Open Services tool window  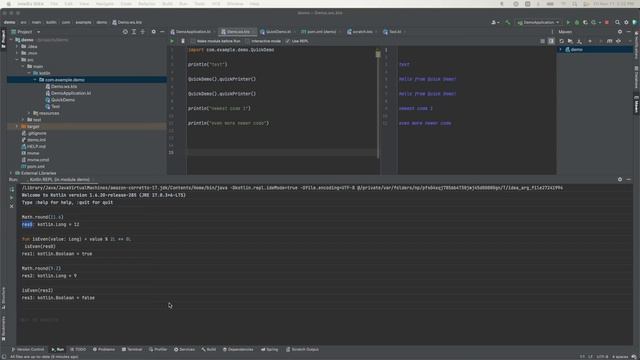(184, 350)
